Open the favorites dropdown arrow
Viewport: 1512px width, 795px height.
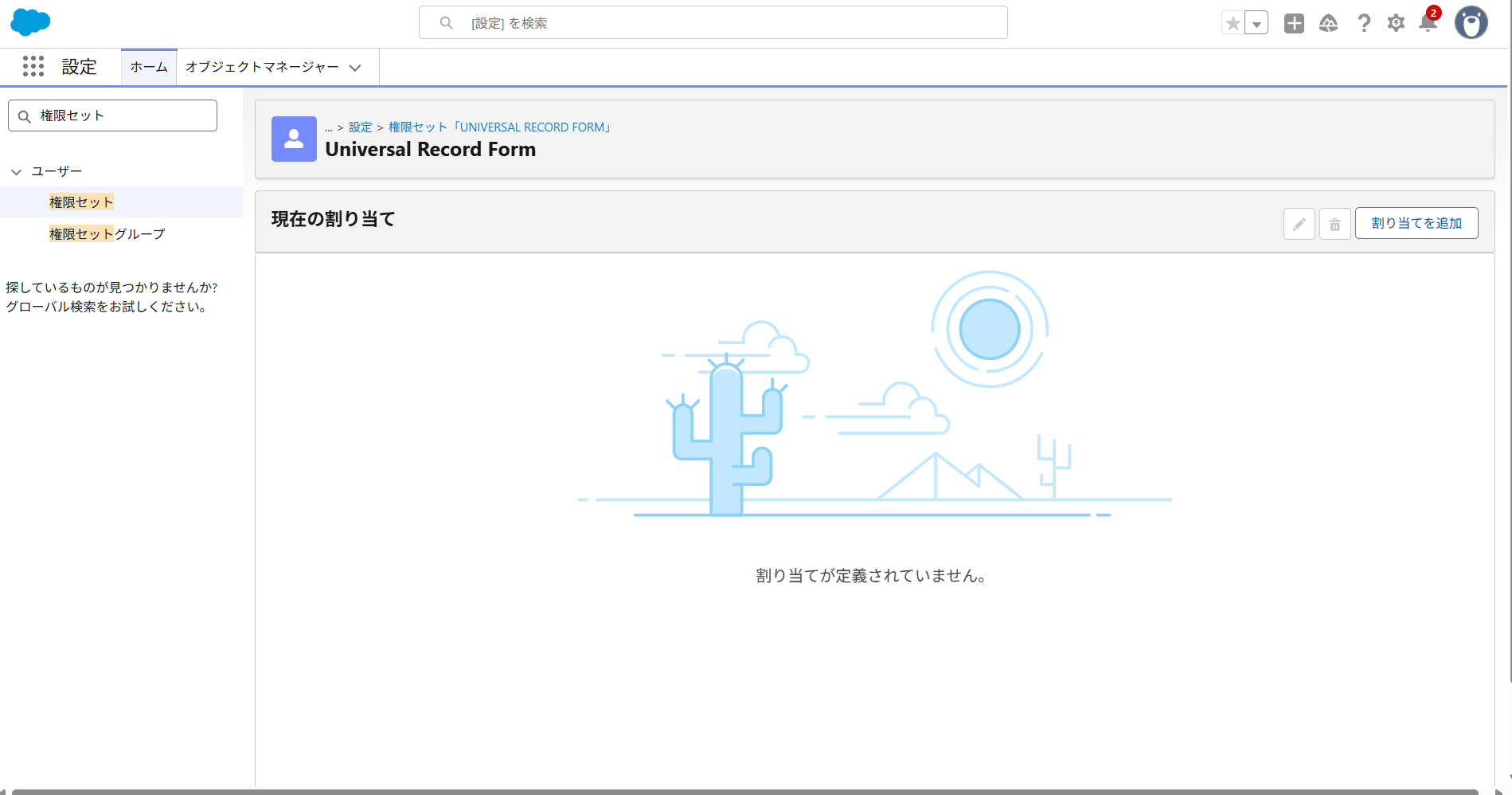point(1256,23)
